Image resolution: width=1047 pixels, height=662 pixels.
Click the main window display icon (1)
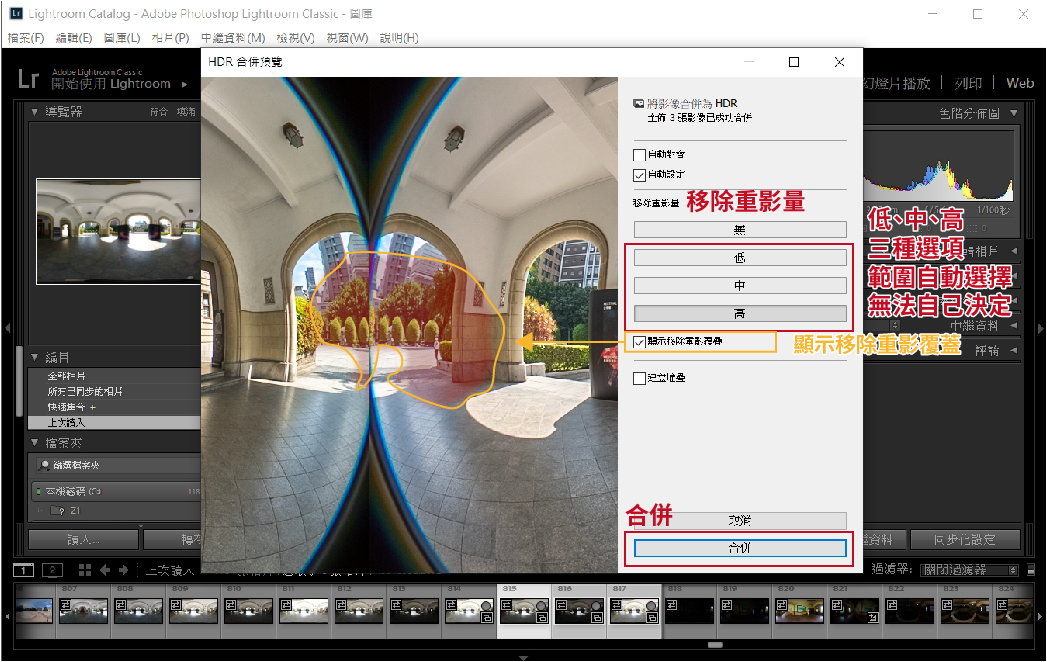[x=22, y=570]
